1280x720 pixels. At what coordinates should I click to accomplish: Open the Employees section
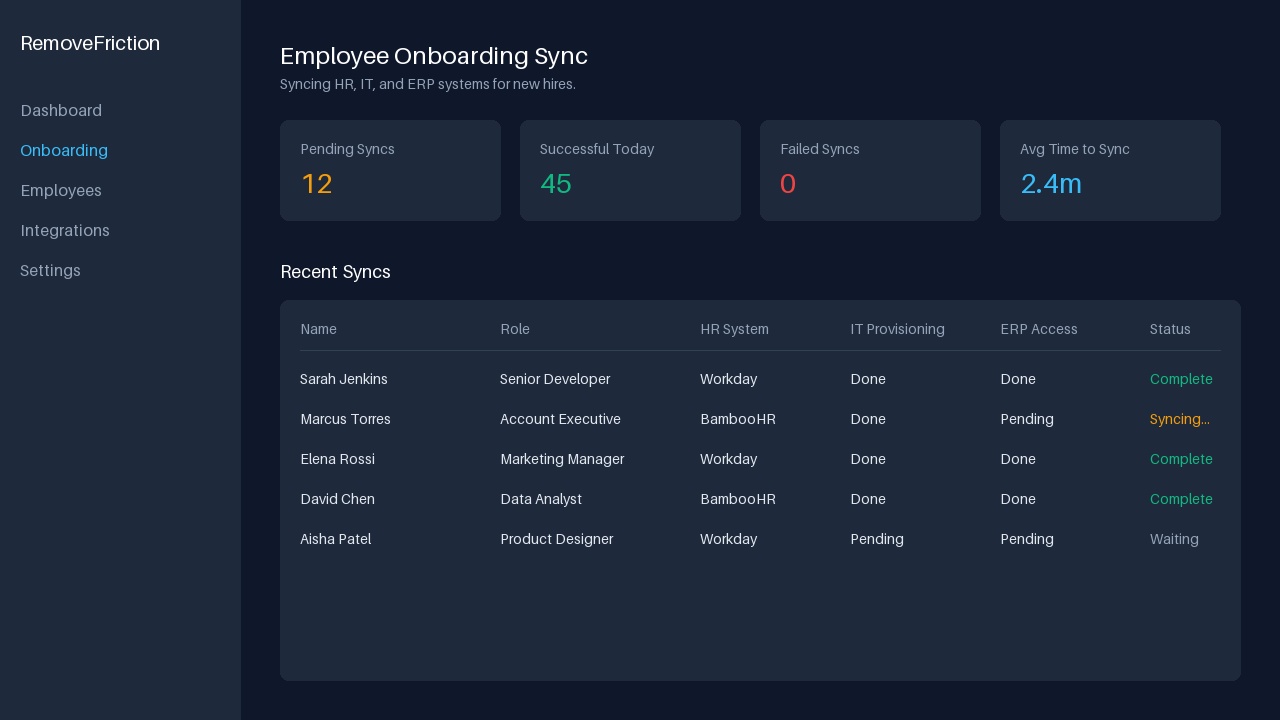point(61,191)
